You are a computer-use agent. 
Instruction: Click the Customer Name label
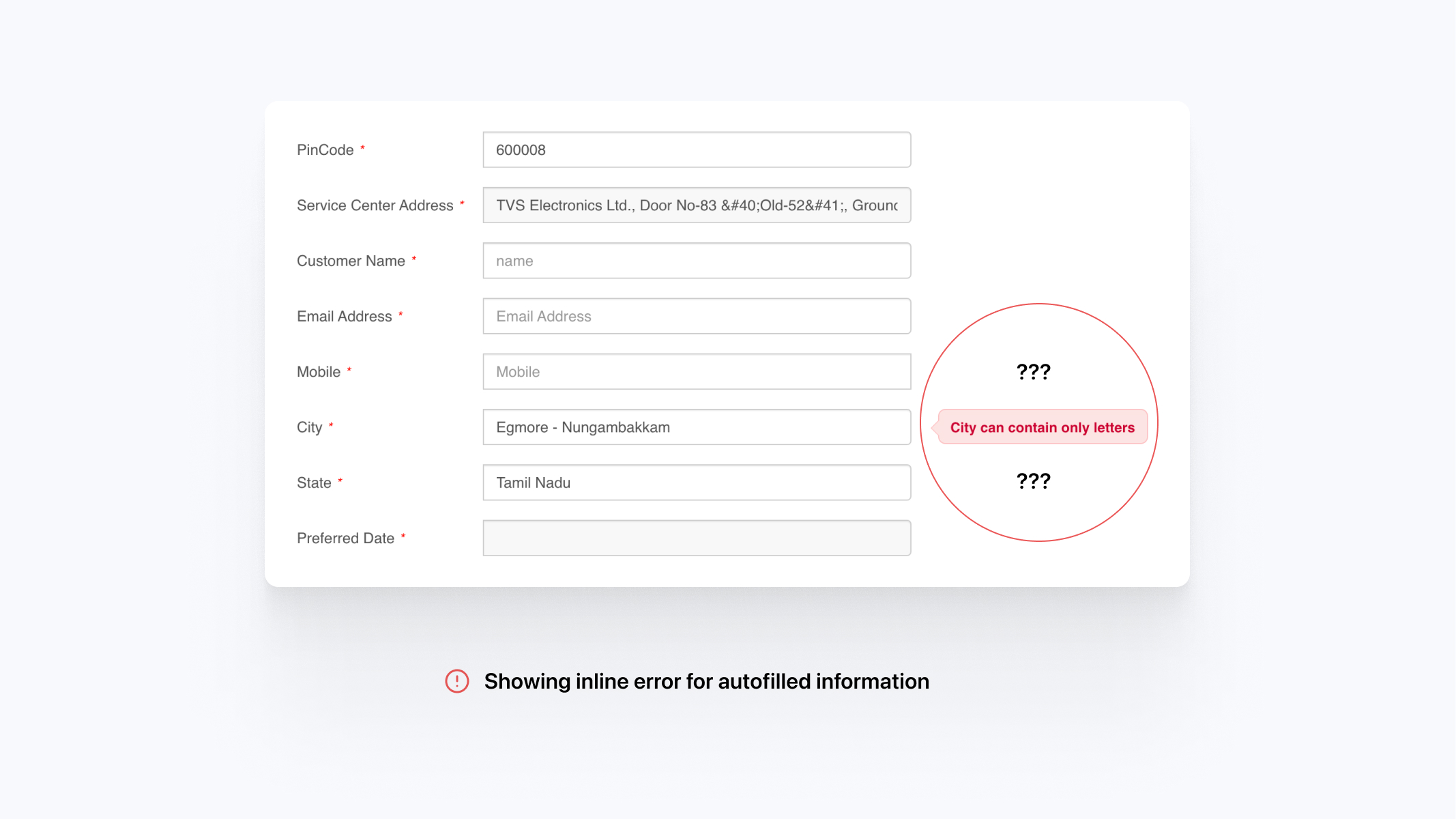pos(350,260)
